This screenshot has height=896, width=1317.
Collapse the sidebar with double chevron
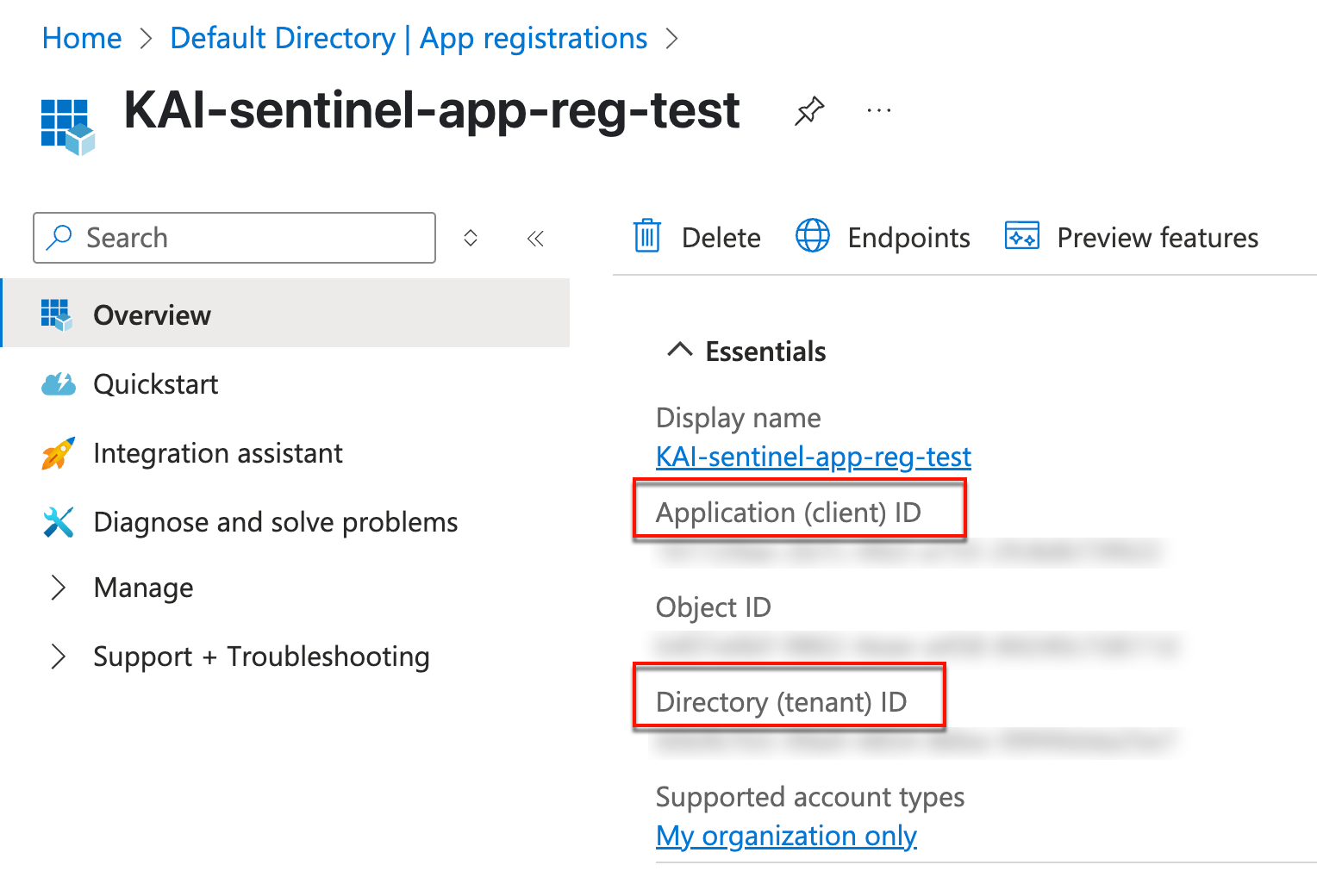tap(535, 239)
